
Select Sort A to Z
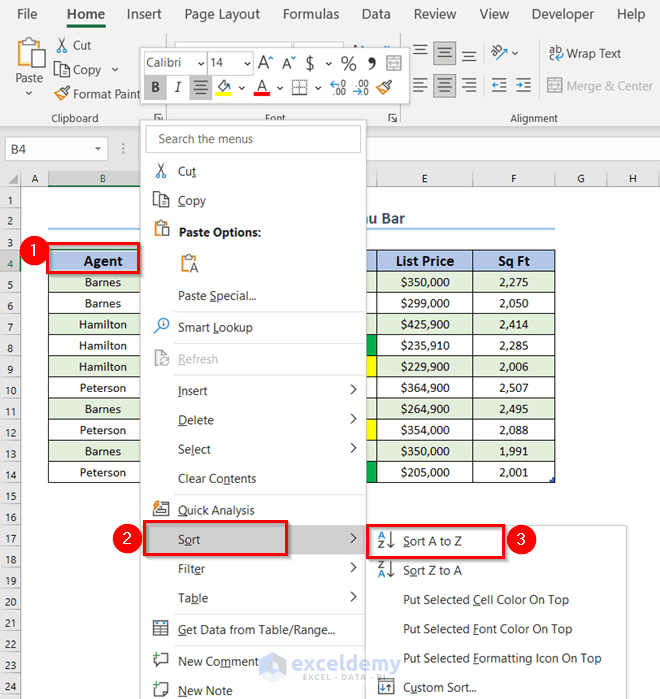click(x=432, y=541)
